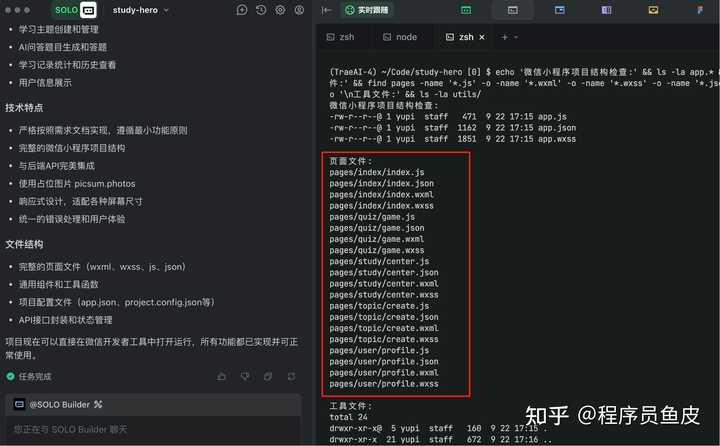Click the 文件结构 heading
The width and height of the screenshot is (720, 446).
24,244
